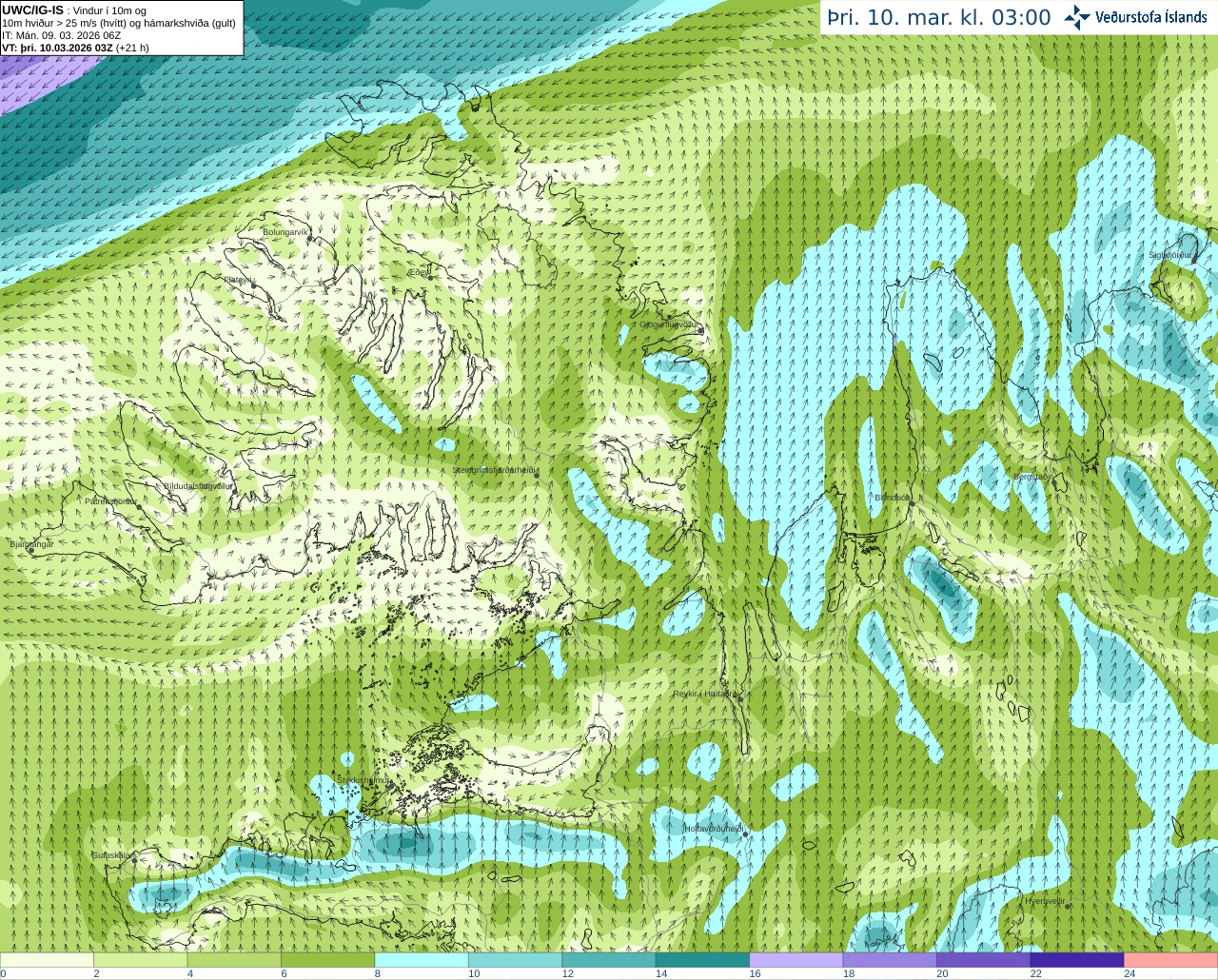Click the legend value '8' on the scale
Image resolution: width=1218 pixels, height=980 pixels.
pyautogui.click(x=378, y=973)
